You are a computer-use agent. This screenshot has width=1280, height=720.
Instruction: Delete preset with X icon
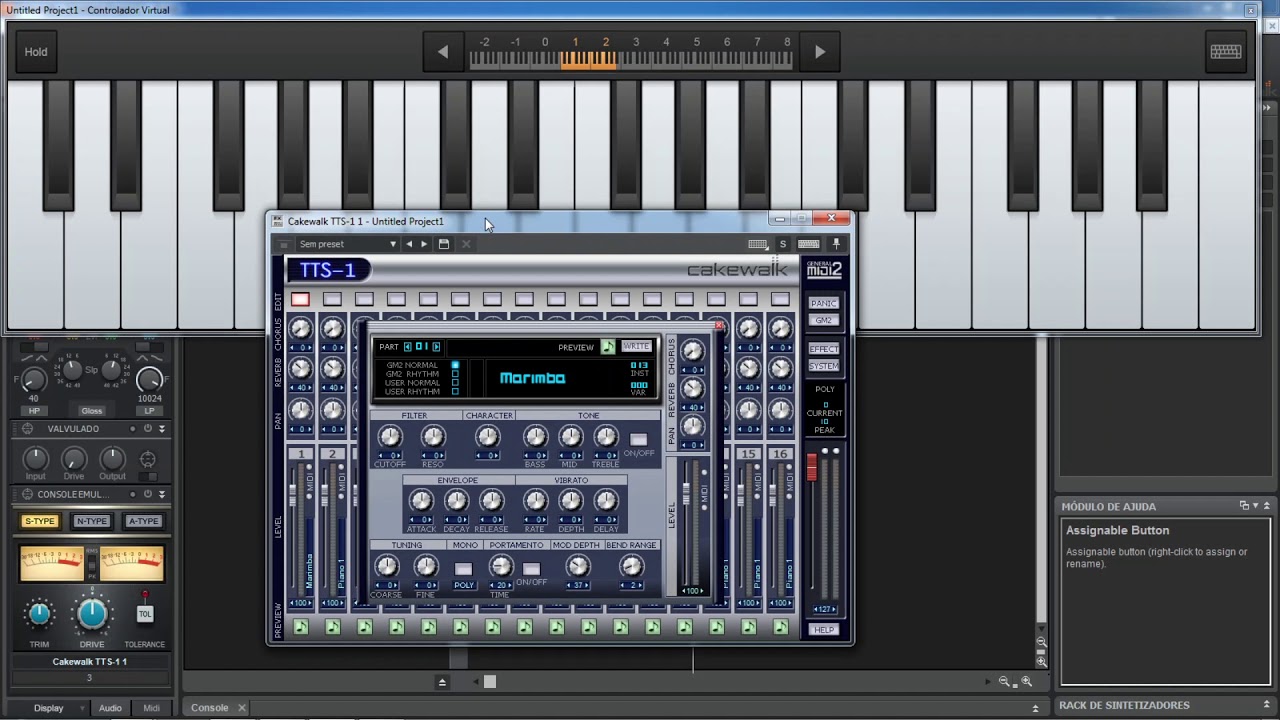click(x=466, y=244)
